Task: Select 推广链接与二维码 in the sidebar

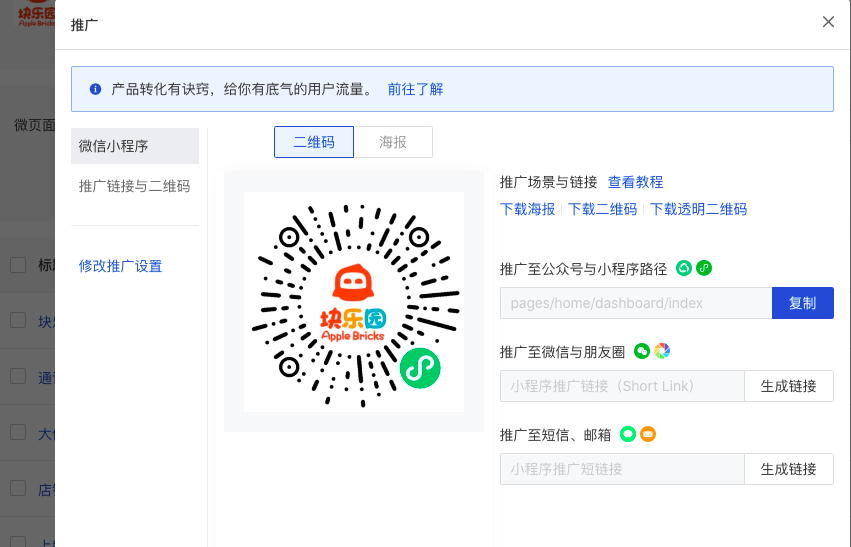Action: point(135,186)
